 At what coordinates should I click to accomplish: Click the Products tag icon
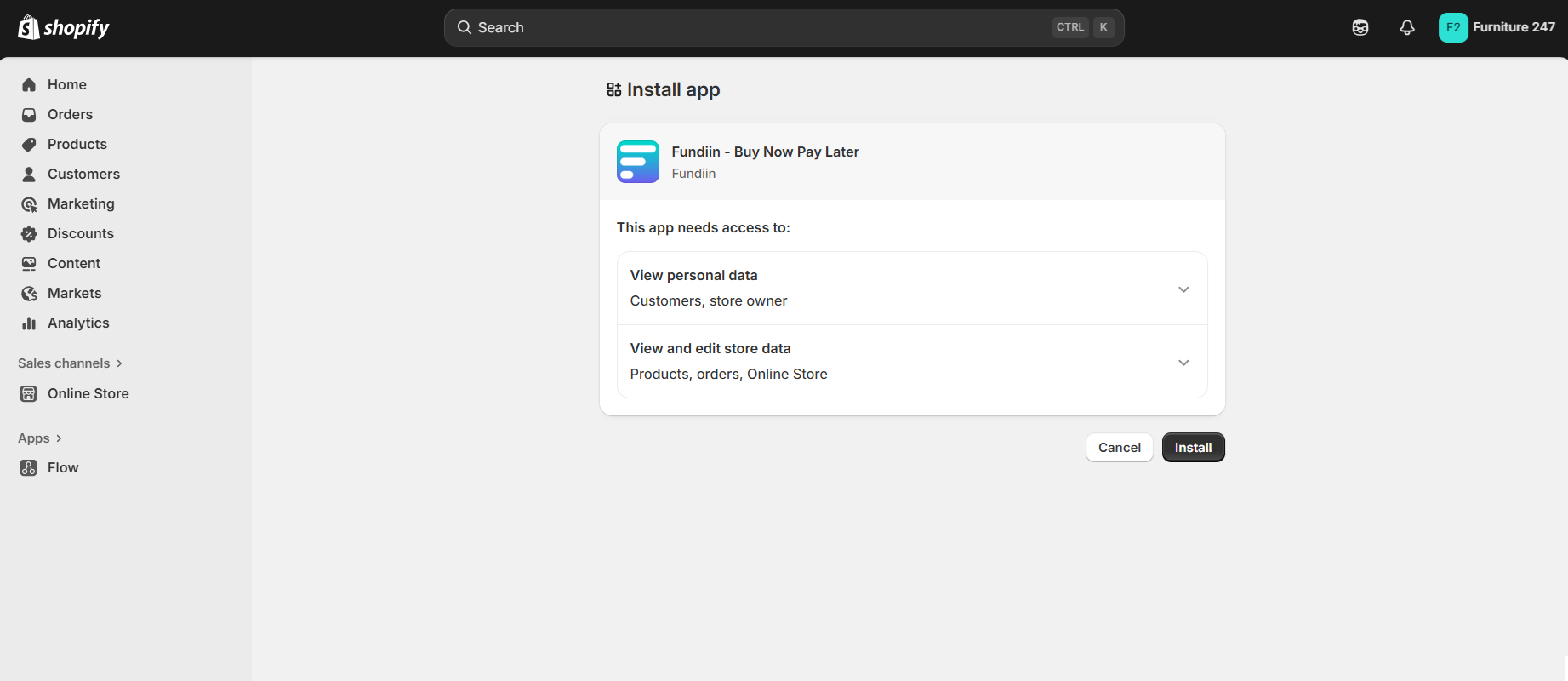coord(29,145)
